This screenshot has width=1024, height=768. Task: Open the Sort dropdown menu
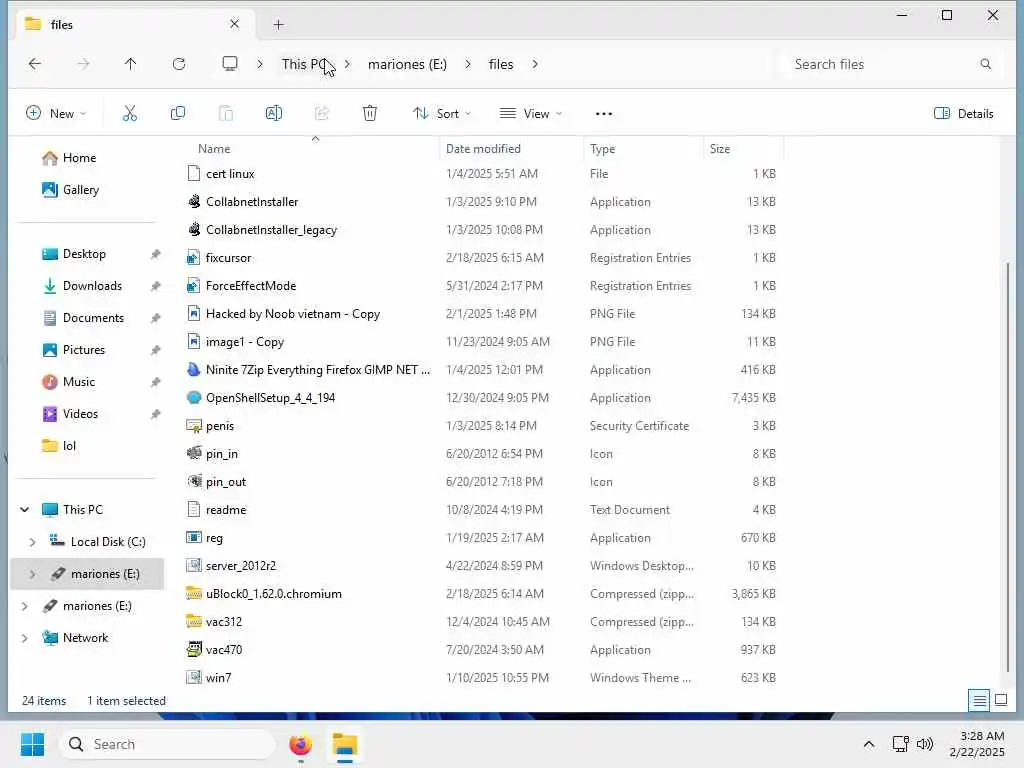[441, 114]
